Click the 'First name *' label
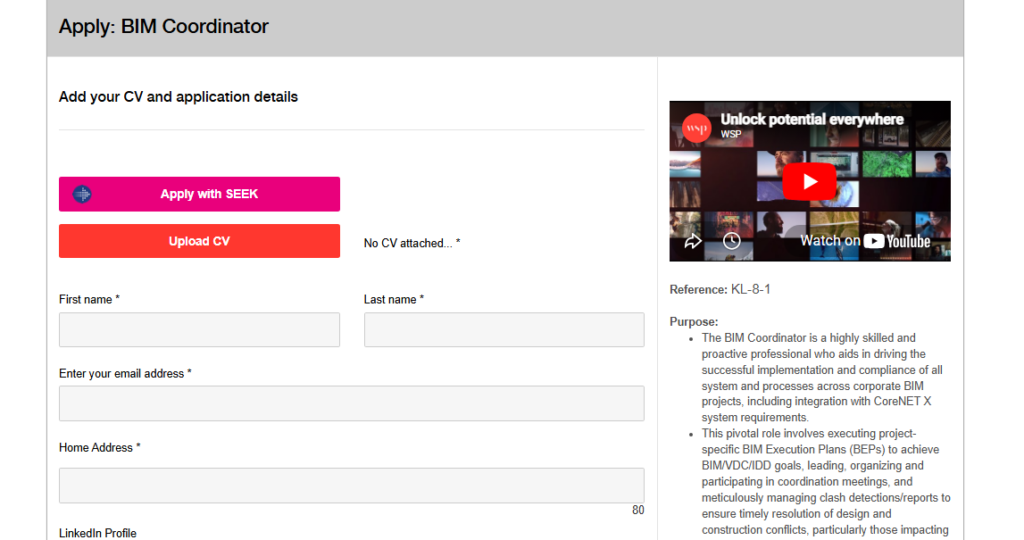Screen dimensions: 1024x540 [x=89, y=300]
